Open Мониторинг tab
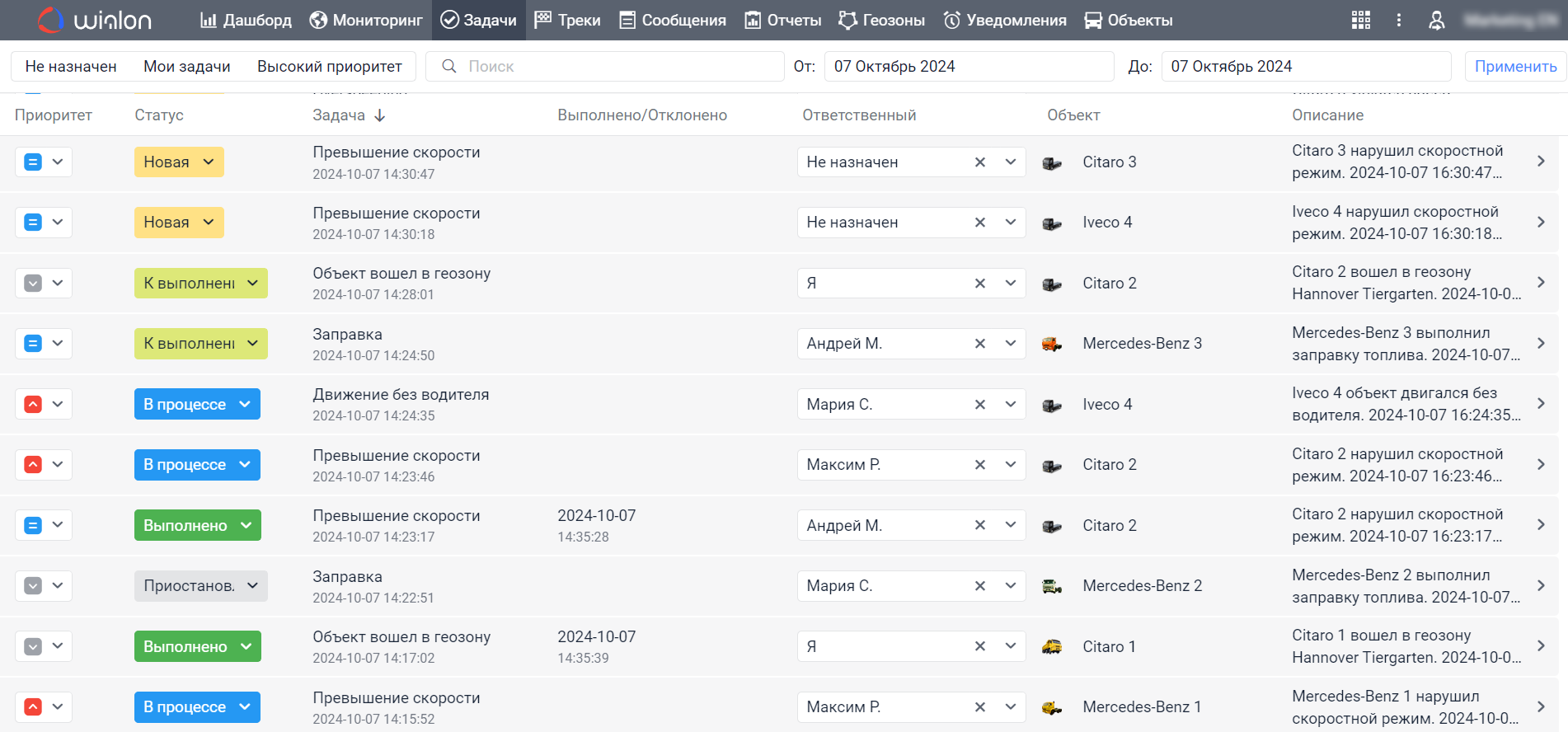 [x=366, y=20]
